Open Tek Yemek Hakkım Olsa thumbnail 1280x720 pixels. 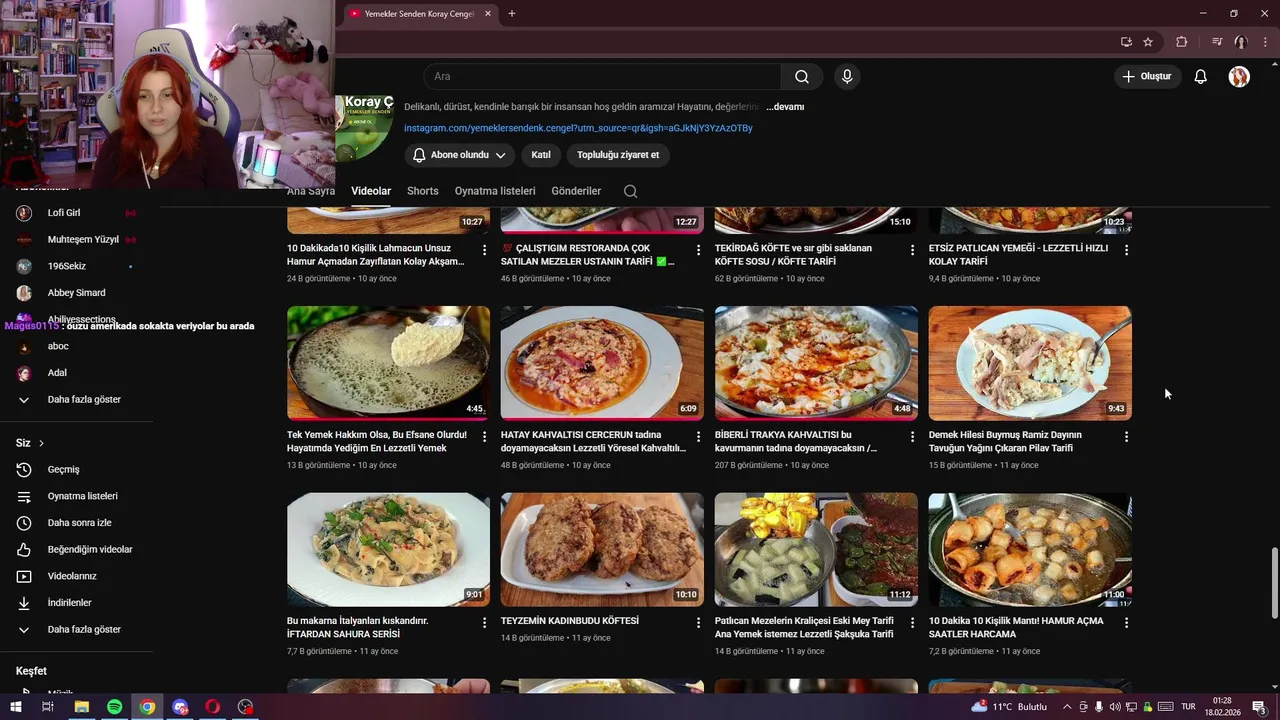pos(388,363)
